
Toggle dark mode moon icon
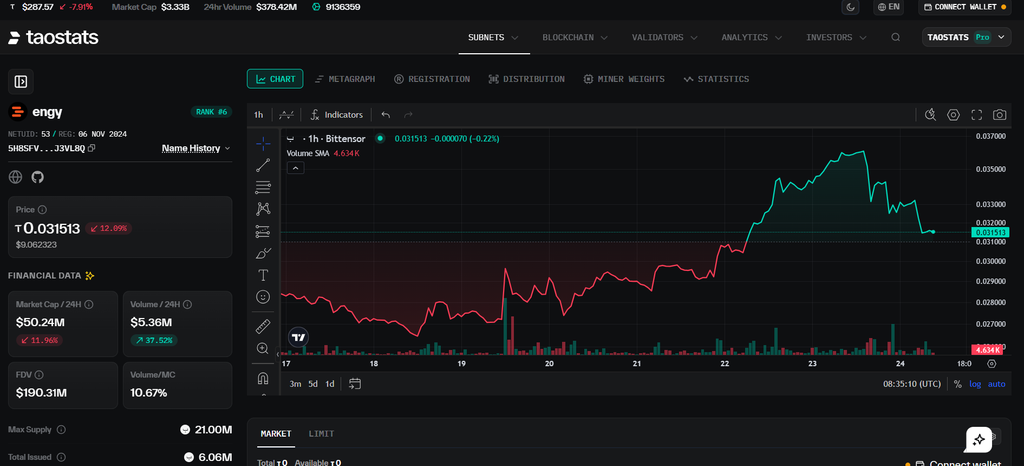click(850, 7)
